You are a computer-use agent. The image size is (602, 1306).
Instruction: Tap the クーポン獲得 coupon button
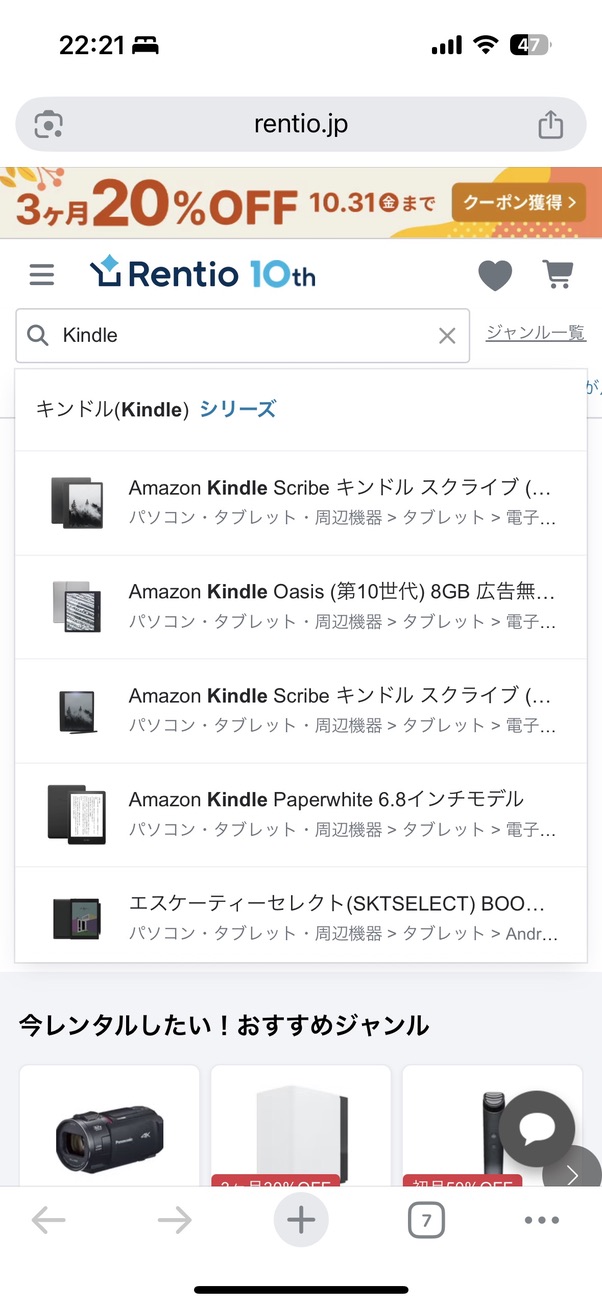click(x=515, y=202)
